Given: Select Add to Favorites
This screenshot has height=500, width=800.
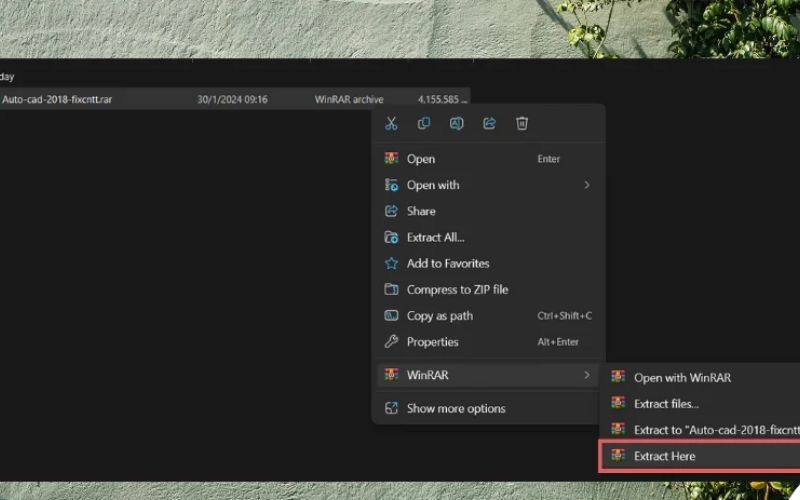Looking at the screenshot, I should (488, 263).
